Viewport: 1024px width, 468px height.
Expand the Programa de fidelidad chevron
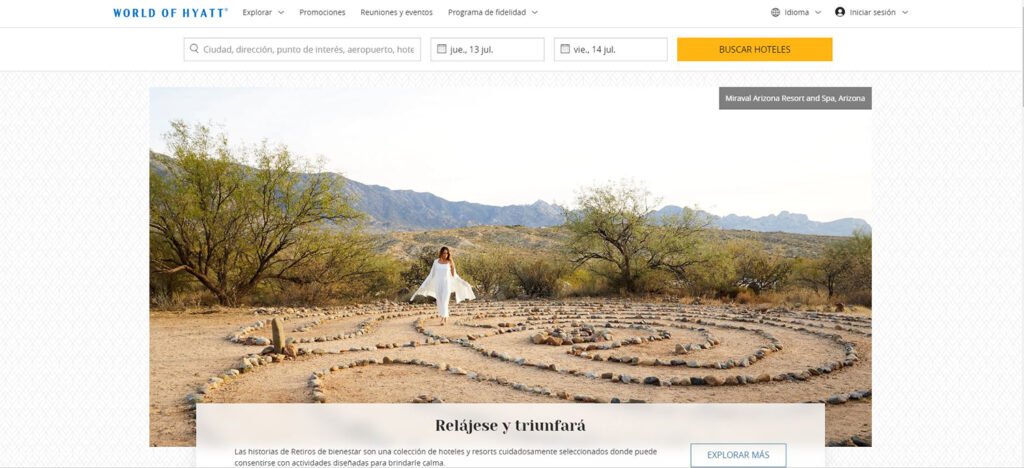tap(535, 12)
